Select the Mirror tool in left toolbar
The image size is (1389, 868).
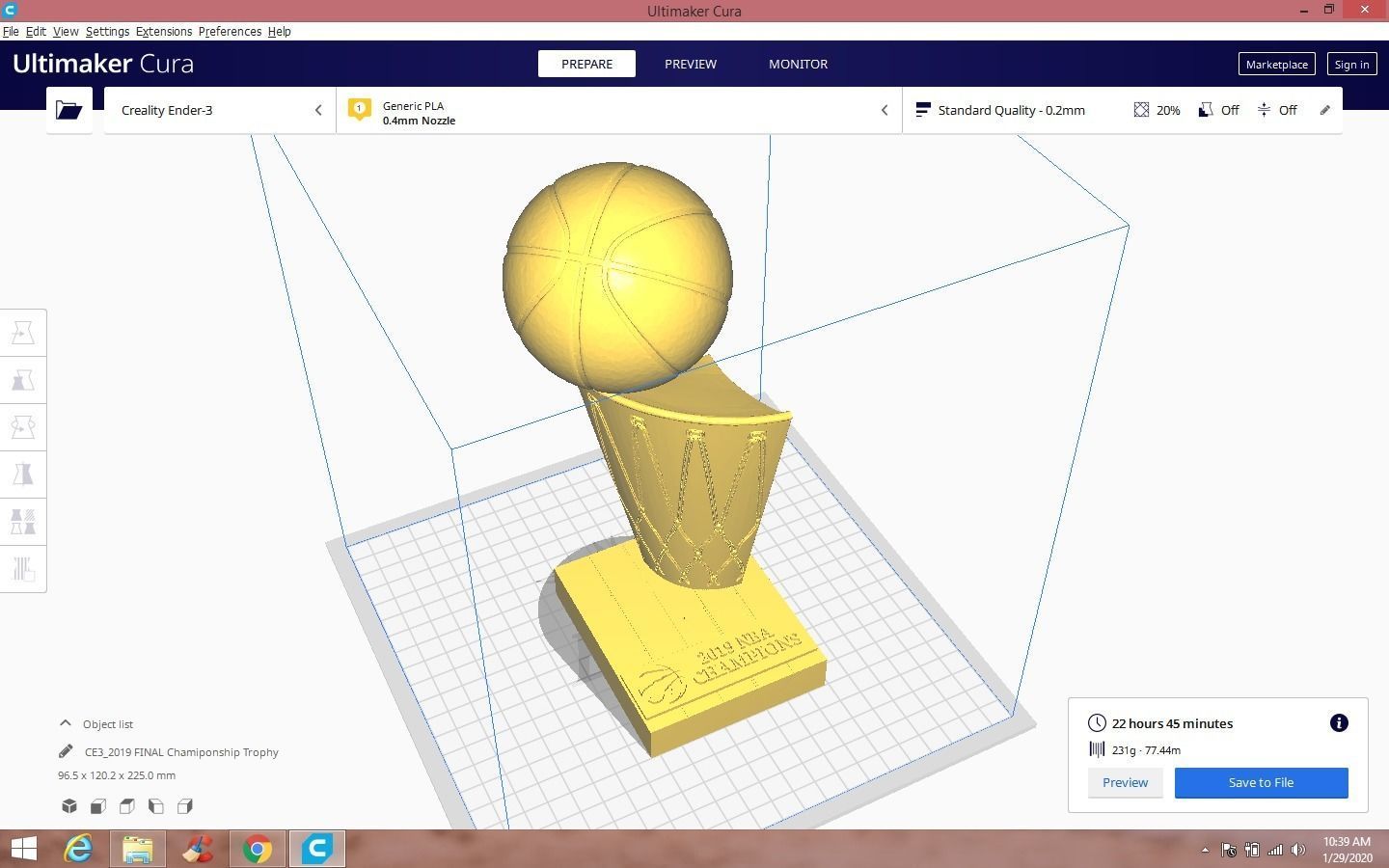23,475
